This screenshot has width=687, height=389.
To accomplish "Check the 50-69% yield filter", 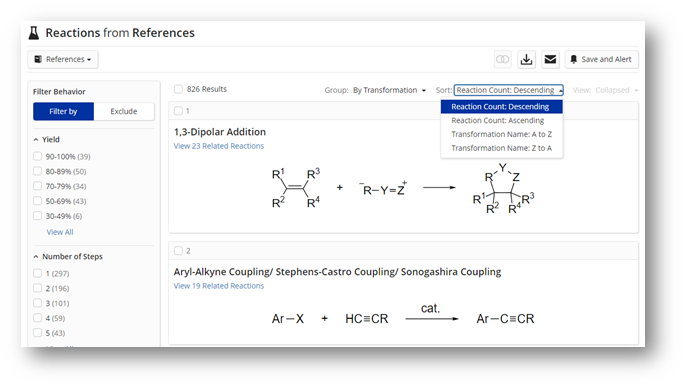I will pyautogui.click(x=38, y=201).
